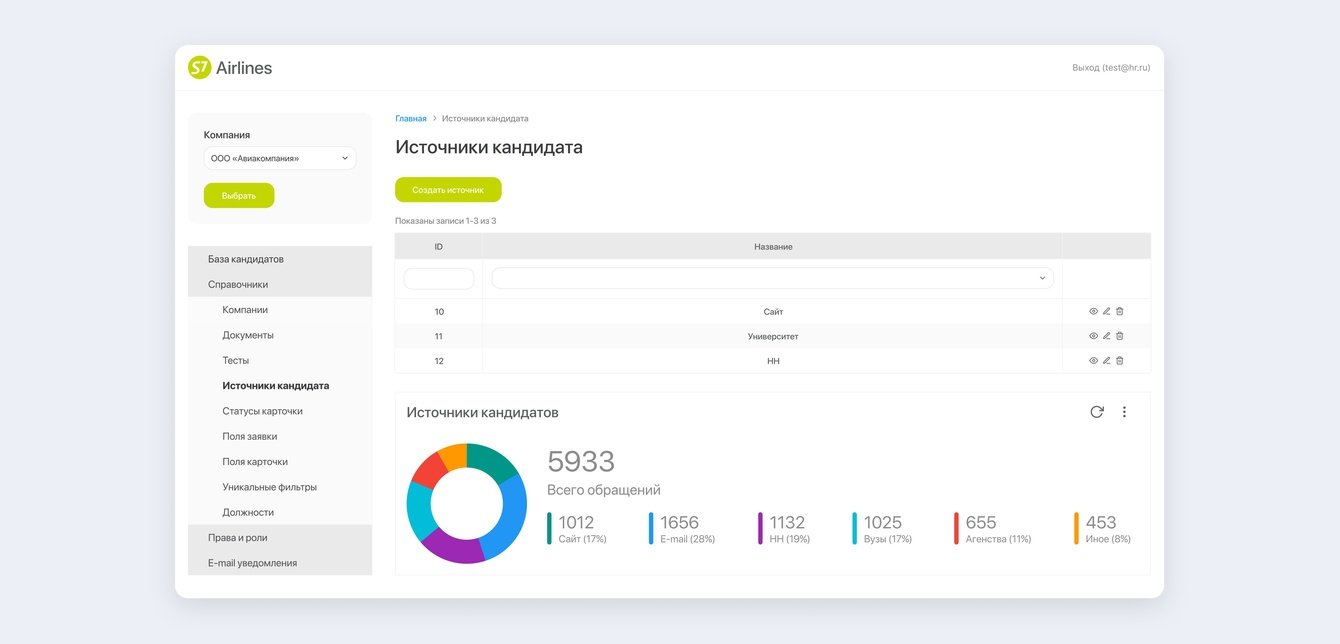View details of source "Сайт" via eye icon
Viewport: 1340px width, 644px height.
coord(1092,311)
